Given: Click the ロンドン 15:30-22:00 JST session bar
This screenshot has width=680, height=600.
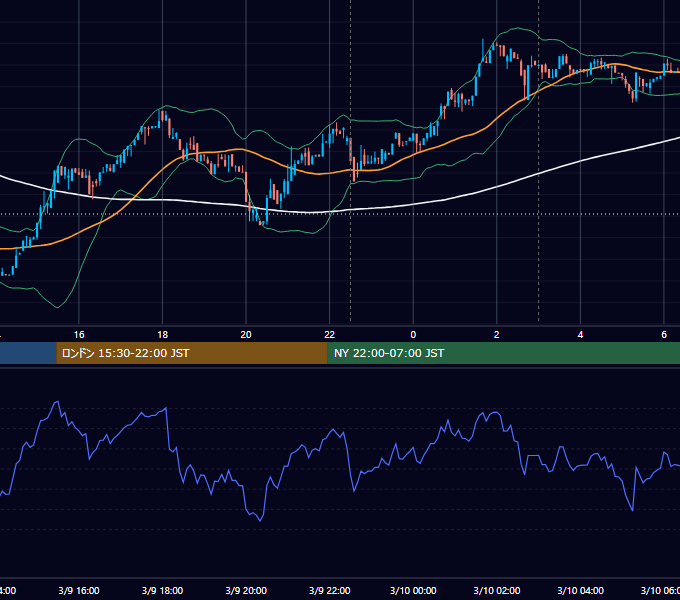Looking at the screenshot, I should point(192,353).
